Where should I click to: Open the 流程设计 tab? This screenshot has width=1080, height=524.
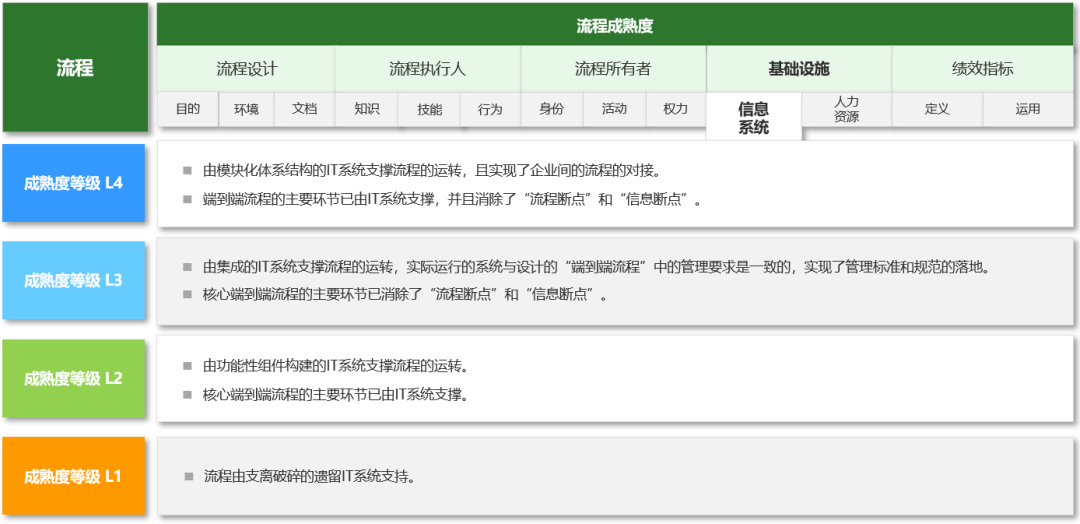tap(246, 69)
